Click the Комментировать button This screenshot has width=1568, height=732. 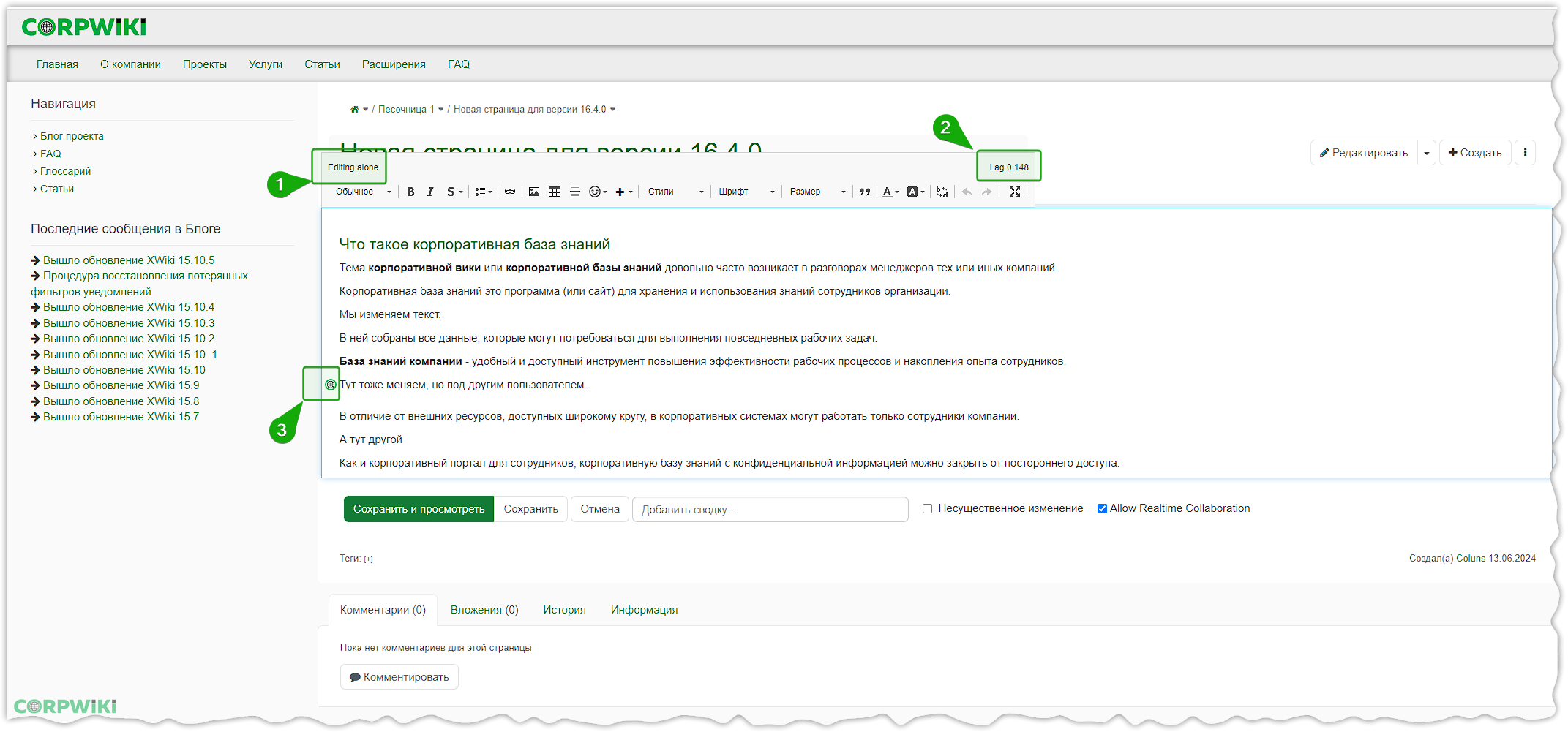pos(399,677)
